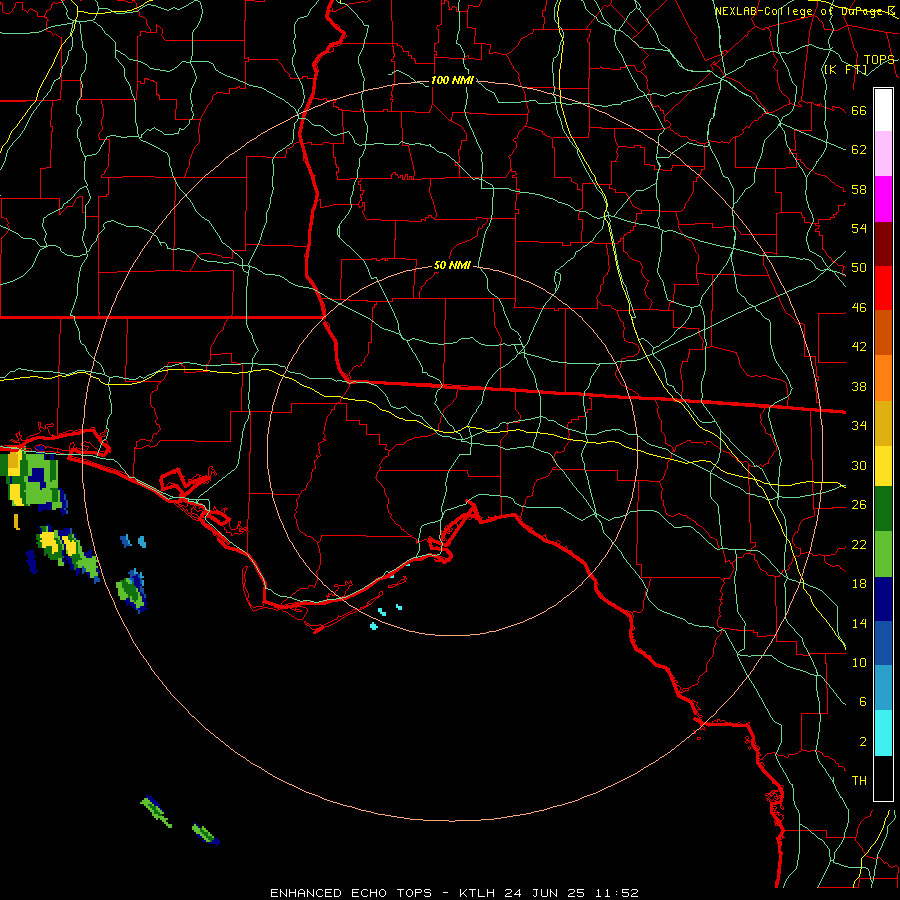Click the TOPS legend title
Screen dimensions: 900x900
(879, 60)
